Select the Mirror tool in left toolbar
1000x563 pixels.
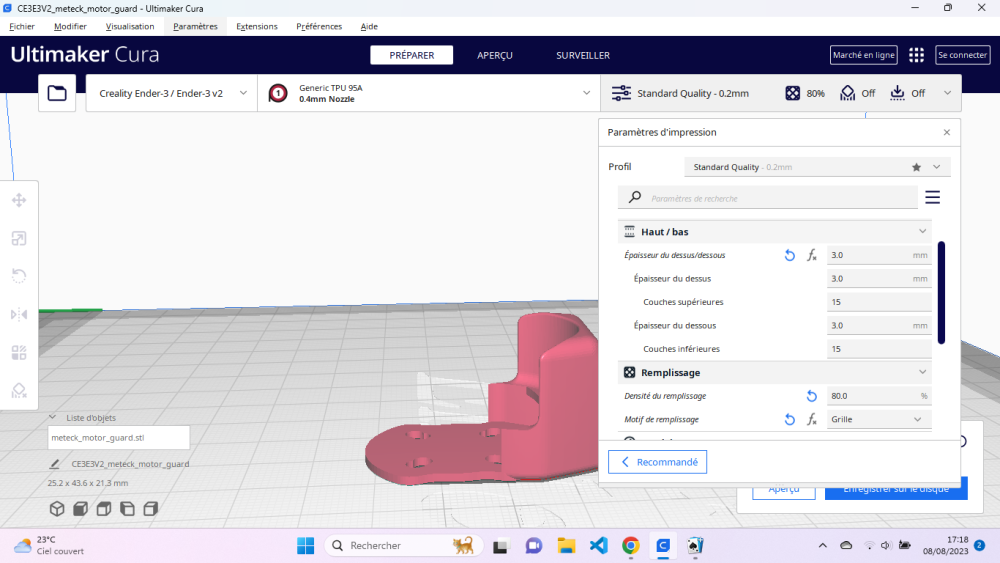click(x=19, y=314)
